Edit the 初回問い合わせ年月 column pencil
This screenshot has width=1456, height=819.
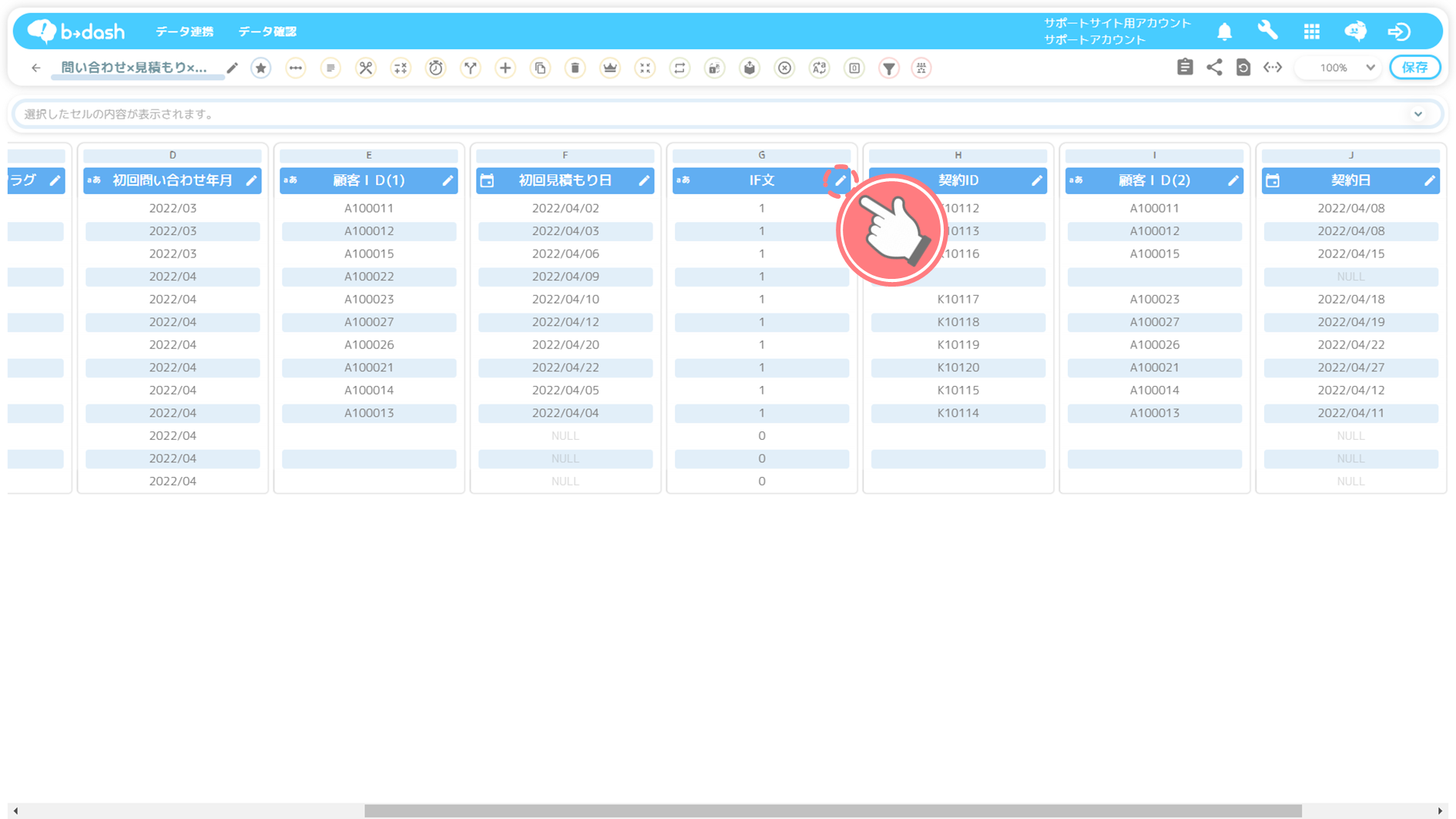pos(251,180)
